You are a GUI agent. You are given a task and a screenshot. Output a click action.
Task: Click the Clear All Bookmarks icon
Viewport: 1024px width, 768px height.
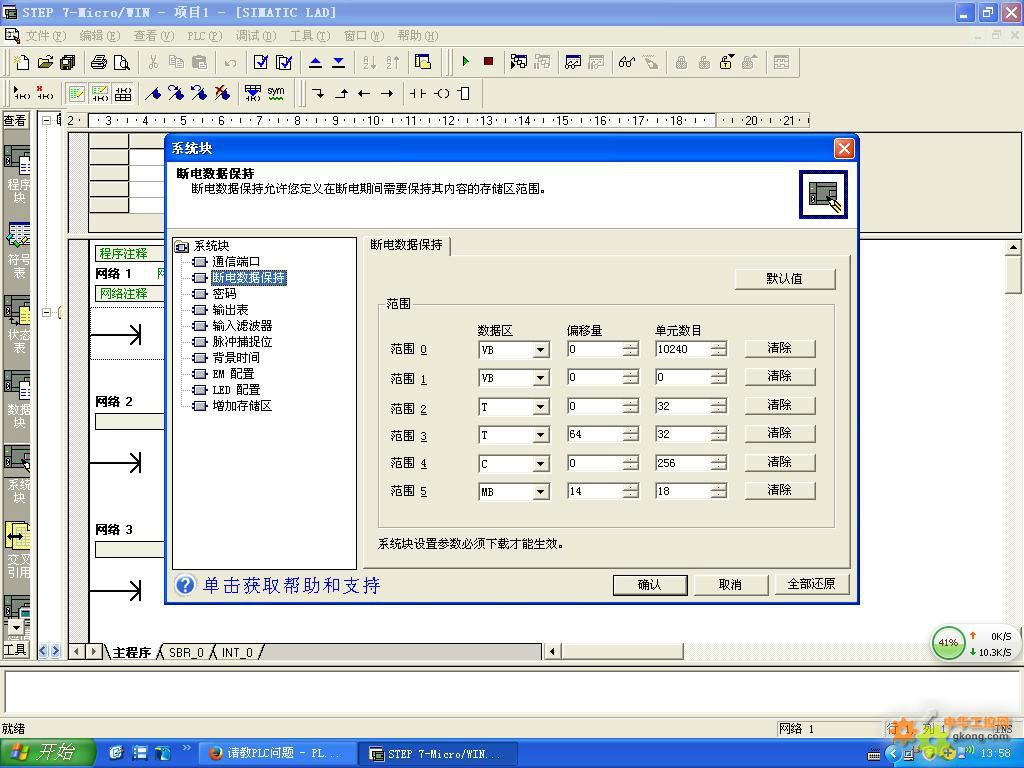pos(222,93)
